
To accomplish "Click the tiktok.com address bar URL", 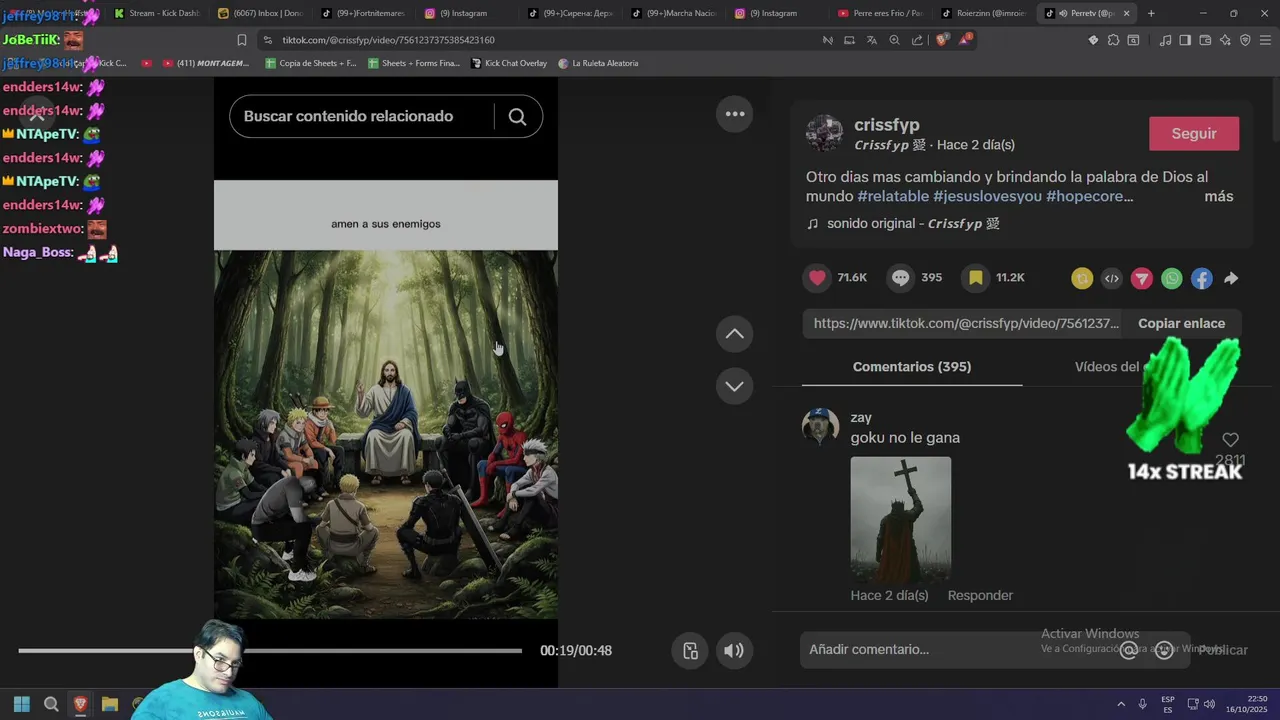I will click(388, 40).
